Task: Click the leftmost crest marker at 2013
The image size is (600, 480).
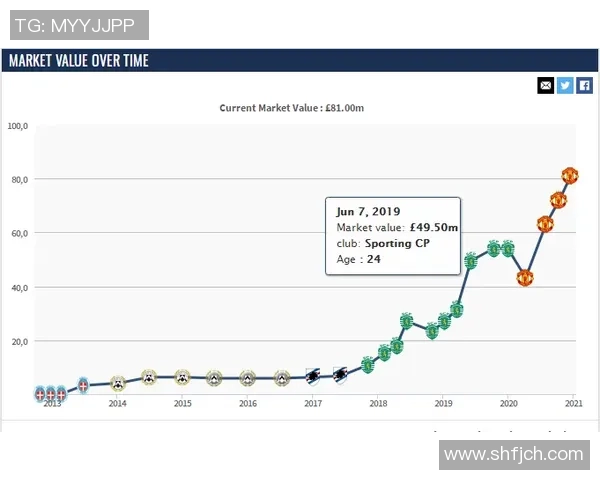Action: point(41,394)
